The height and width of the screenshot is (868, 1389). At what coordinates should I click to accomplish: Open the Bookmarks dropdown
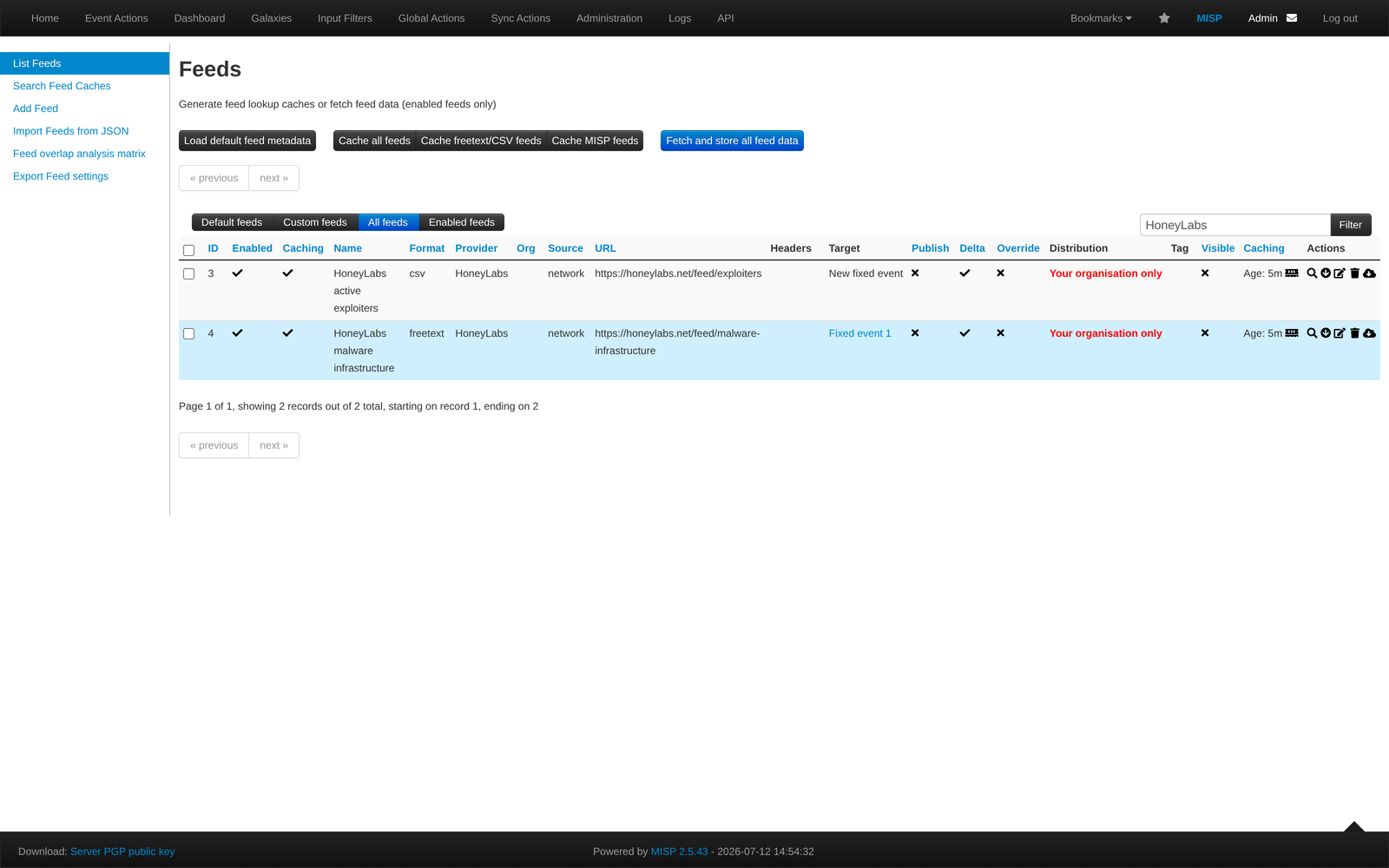click(x=1101, y=18)
